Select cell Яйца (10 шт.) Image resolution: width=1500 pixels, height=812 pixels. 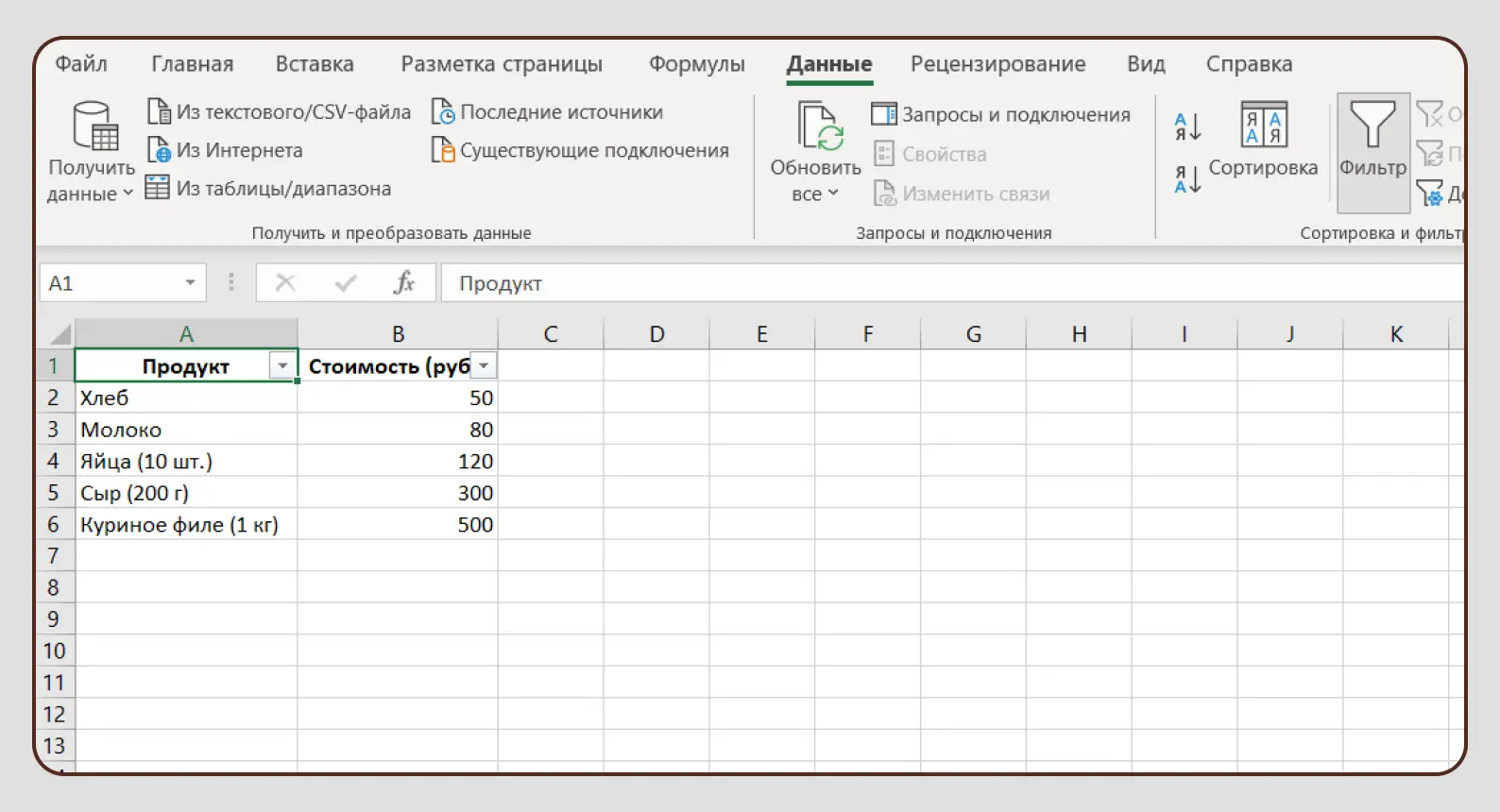(186, 461)
